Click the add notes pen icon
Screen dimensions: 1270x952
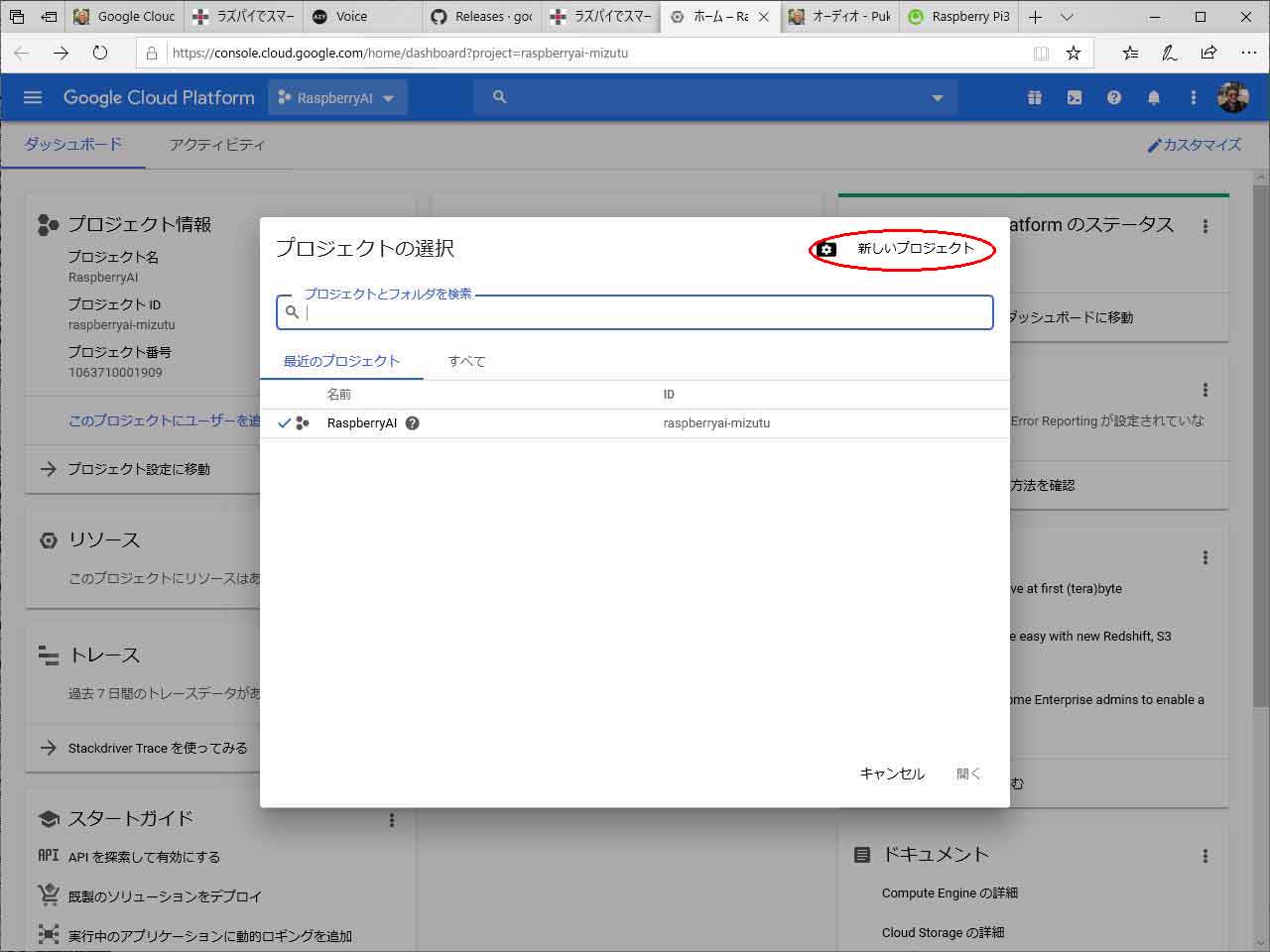tap(1170, 53)
